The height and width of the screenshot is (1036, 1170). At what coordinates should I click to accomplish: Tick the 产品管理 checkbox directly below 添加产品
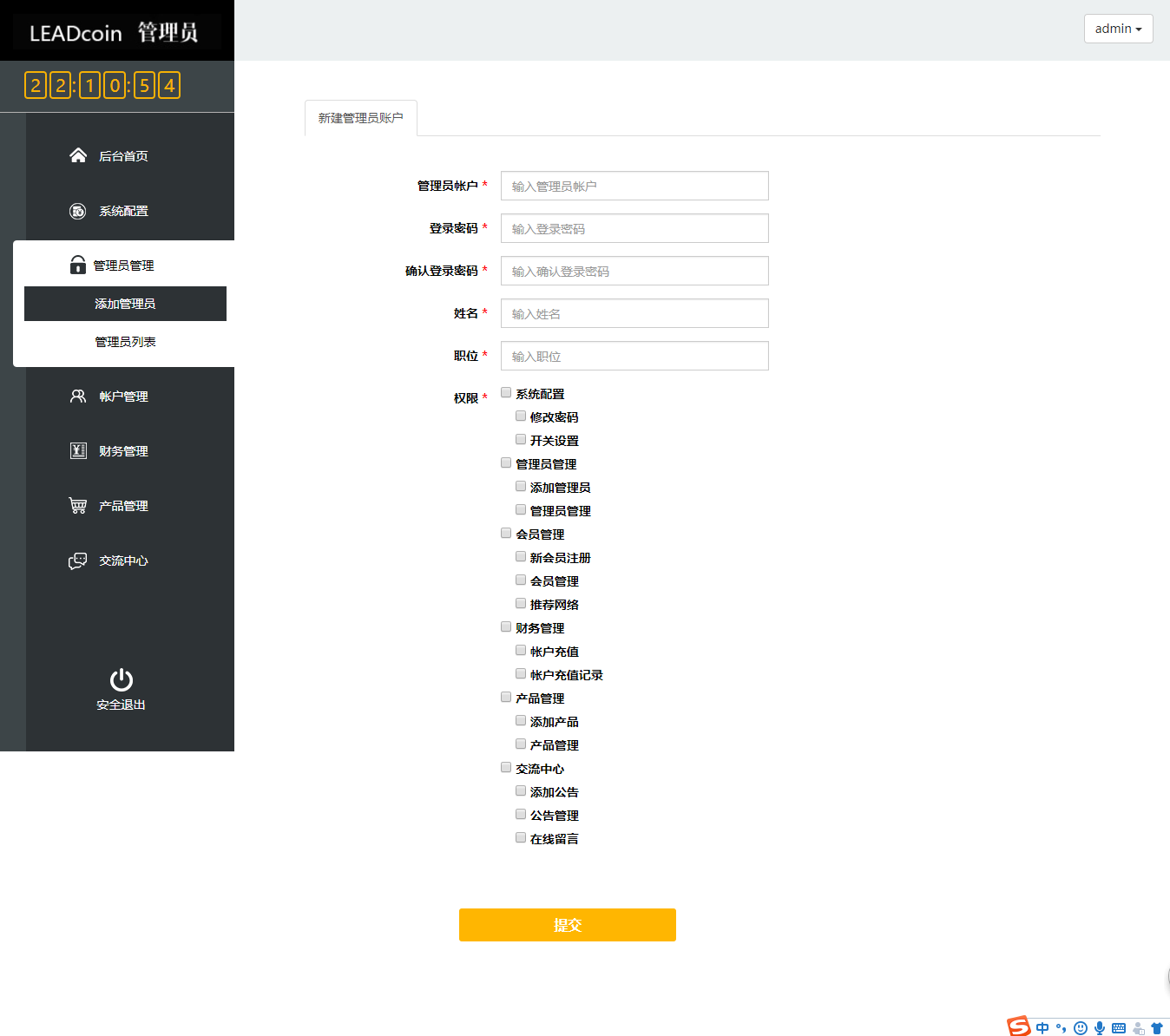pyautogui.click(x=521, y=744)
